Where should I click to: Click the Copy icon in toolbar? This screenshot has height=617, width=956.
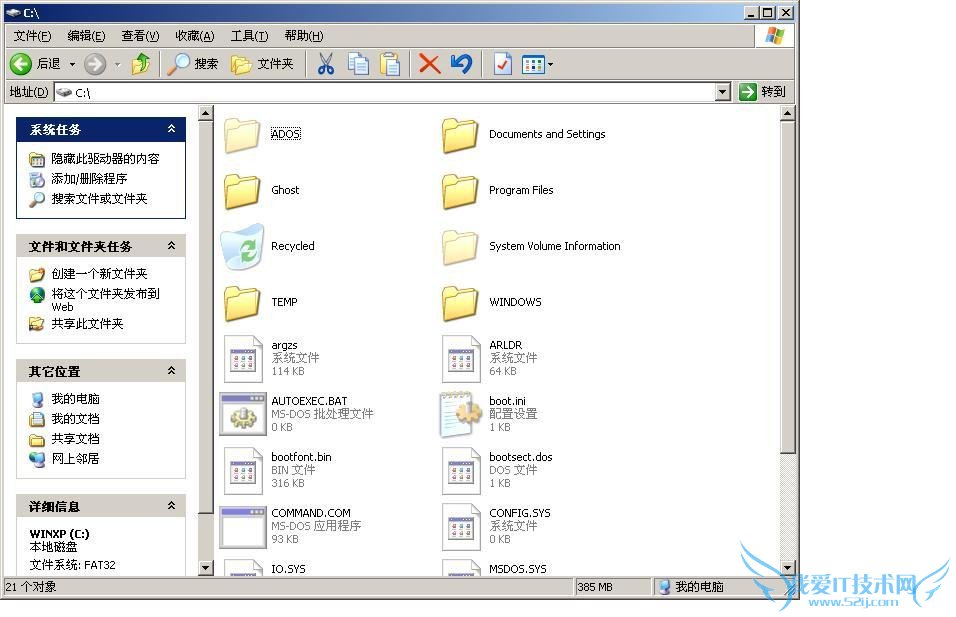(x=358, y=64)
